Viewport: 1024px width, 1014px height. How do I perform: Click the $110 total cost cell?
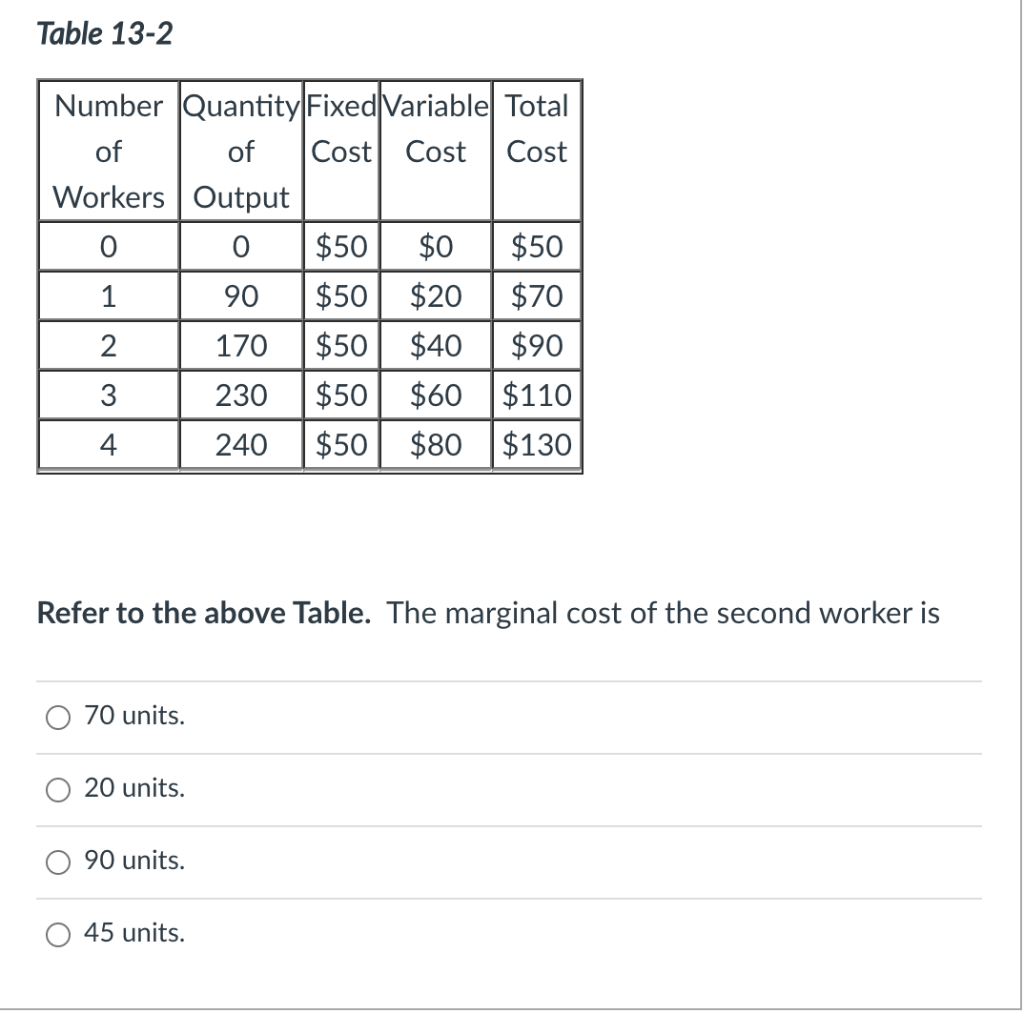[x=535, y=394]
